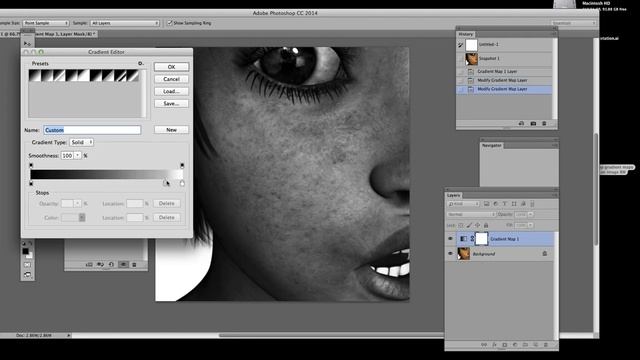The width and height of the screenshot is (640, 360).
Task: Filter layers by pixel layer icon
Action: (487, 204)
